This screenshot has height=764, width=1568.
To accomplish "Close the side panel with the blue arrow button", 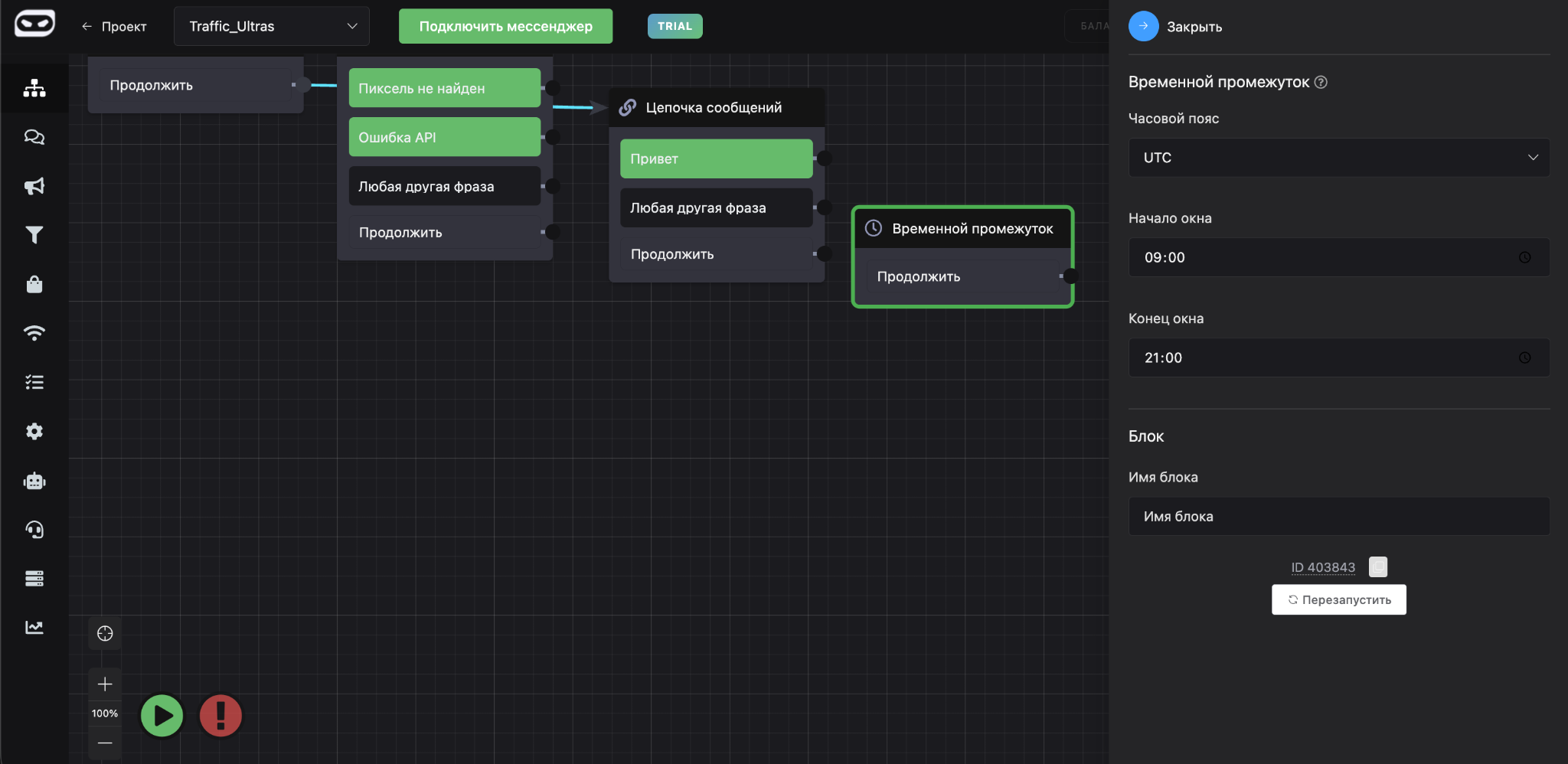I will pos(1143,26).
